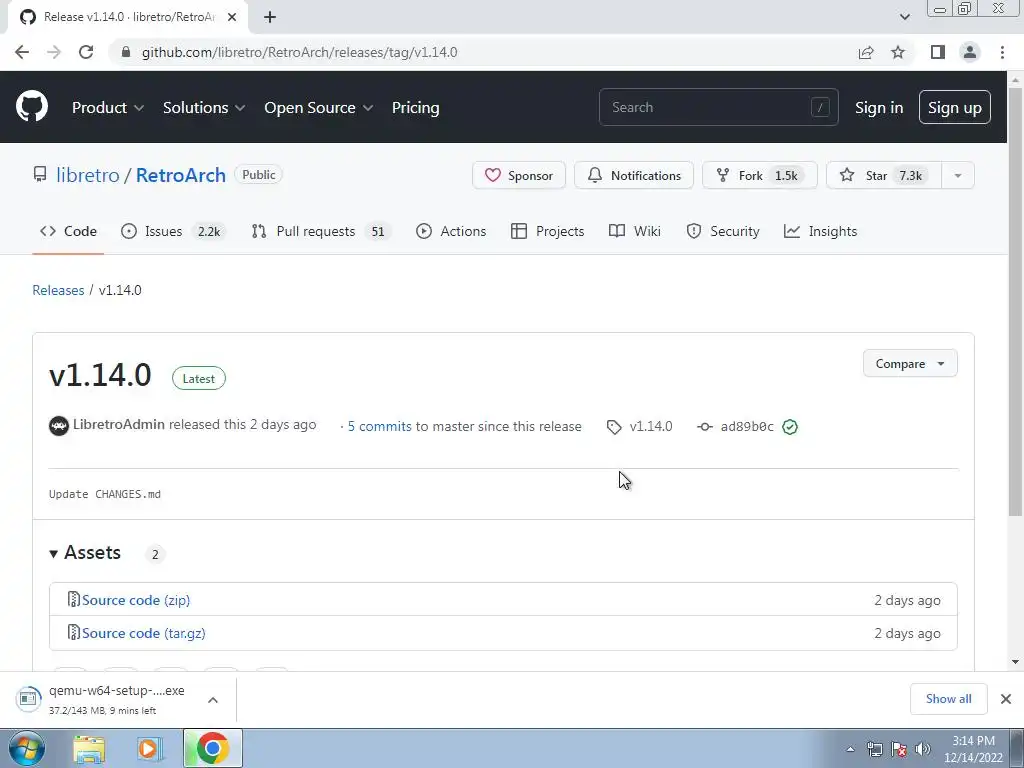Open the Insights tab

[x=820, y=231]
